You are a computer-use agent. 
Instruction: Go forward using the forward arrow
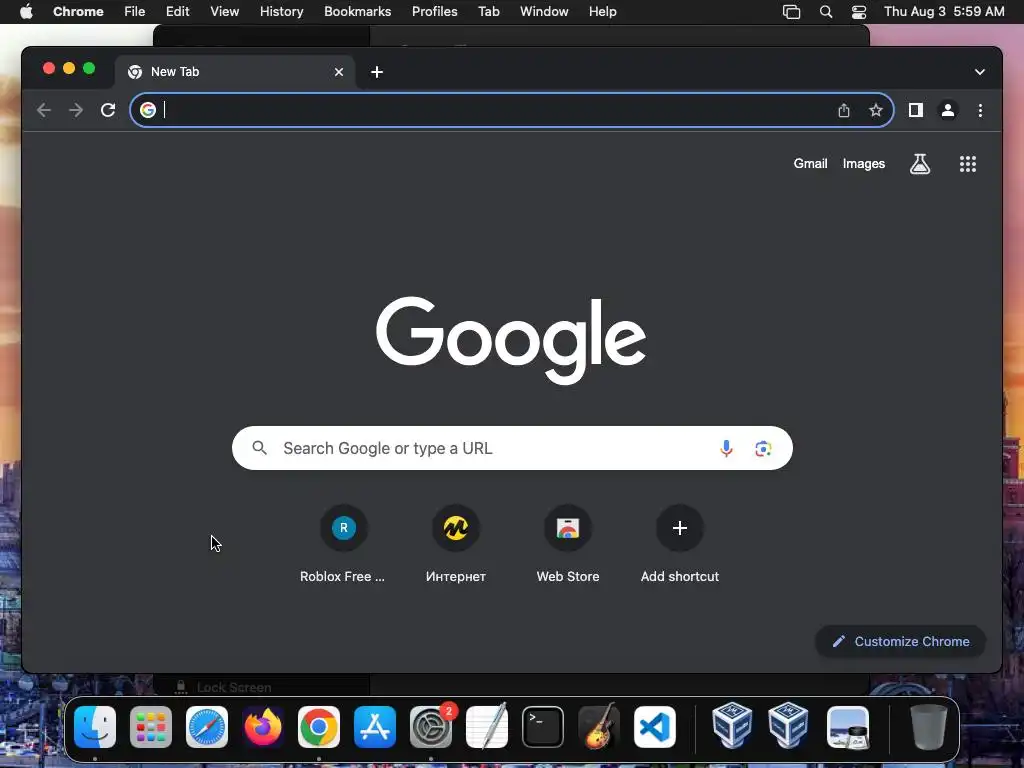coord(76,110)
